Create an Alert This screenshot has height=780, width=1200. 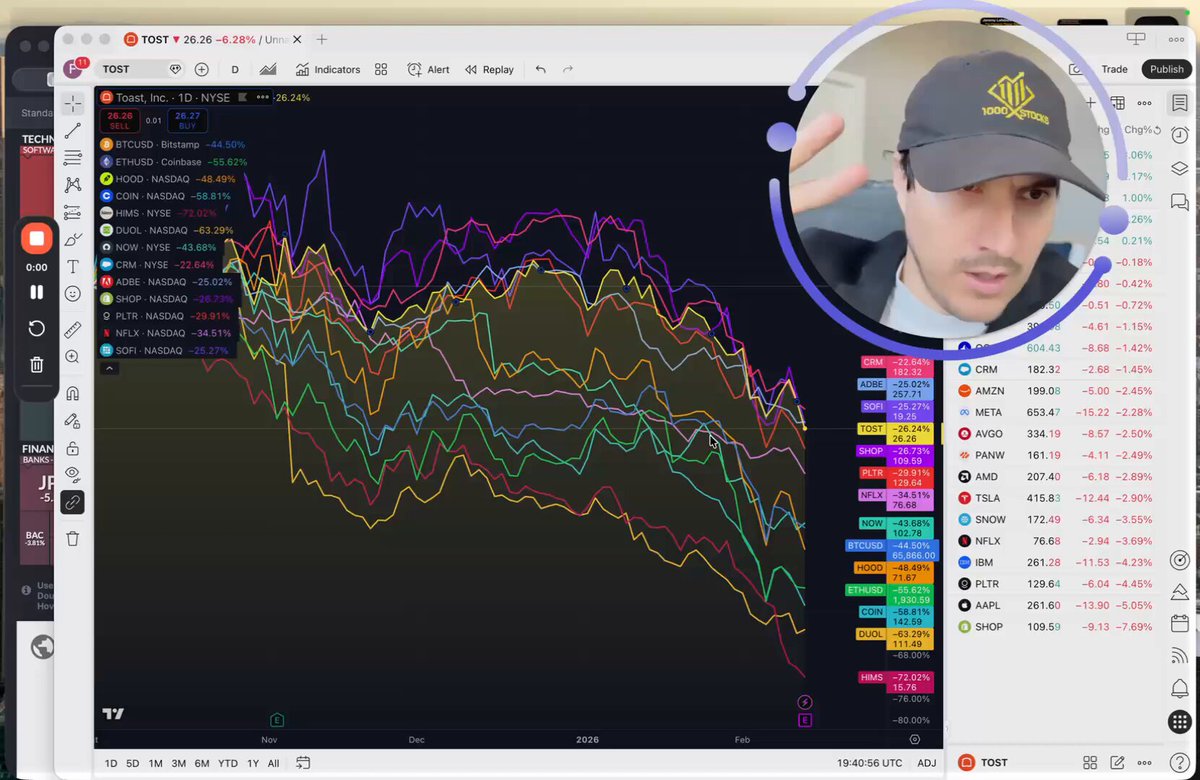point(428,69)
